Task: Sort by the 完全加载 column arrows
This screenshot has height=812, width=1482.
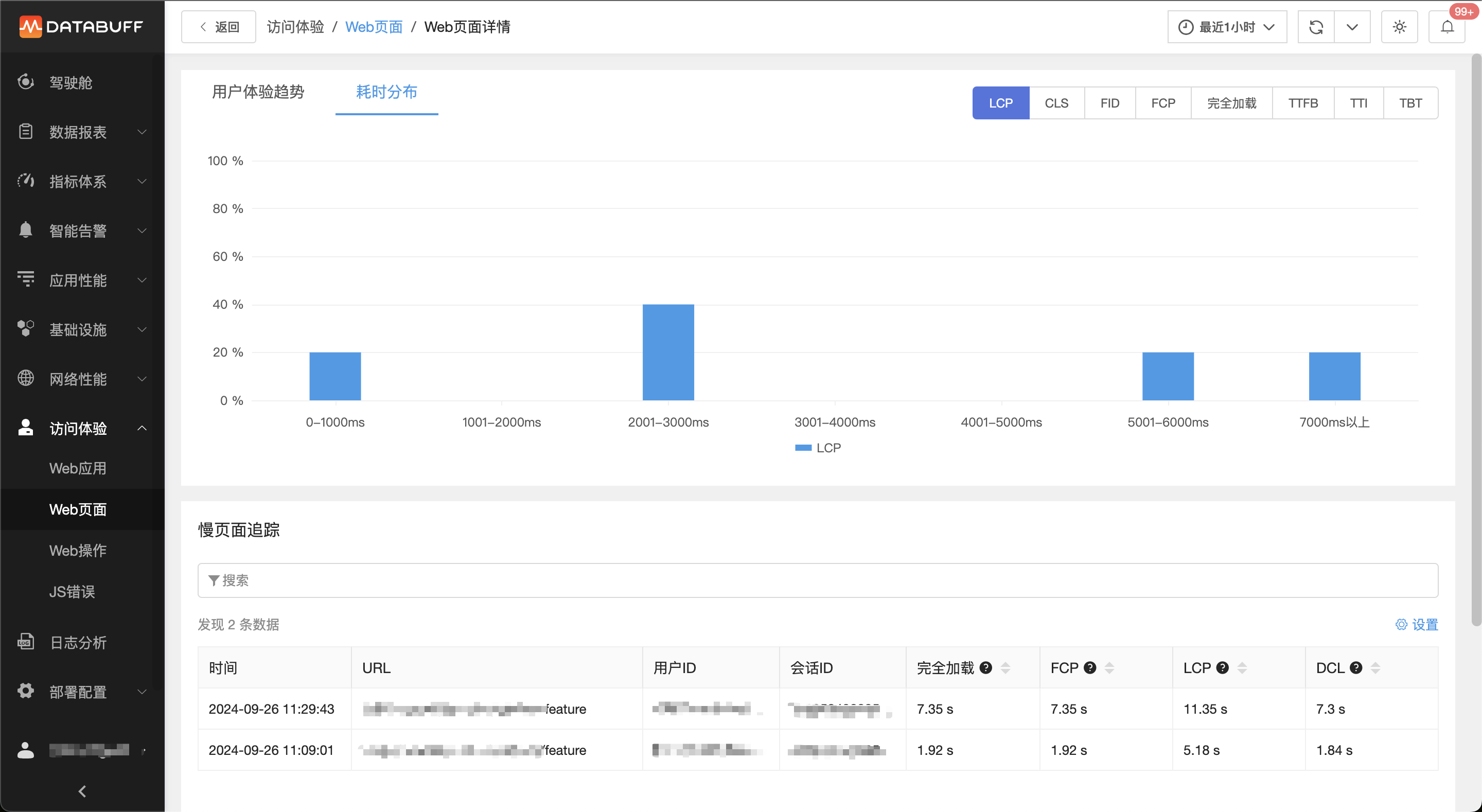Action: (1005, 668)
